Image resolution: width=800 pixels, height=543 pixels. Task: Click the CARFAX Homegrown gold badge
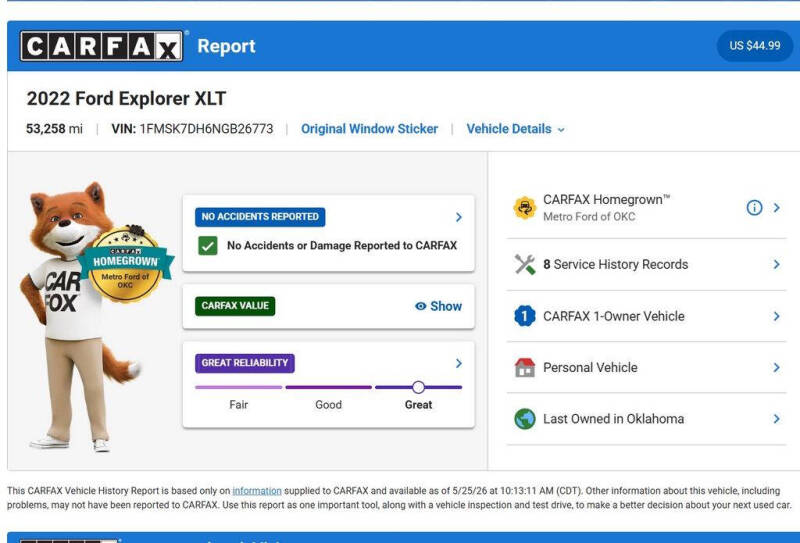coord(126,264)
